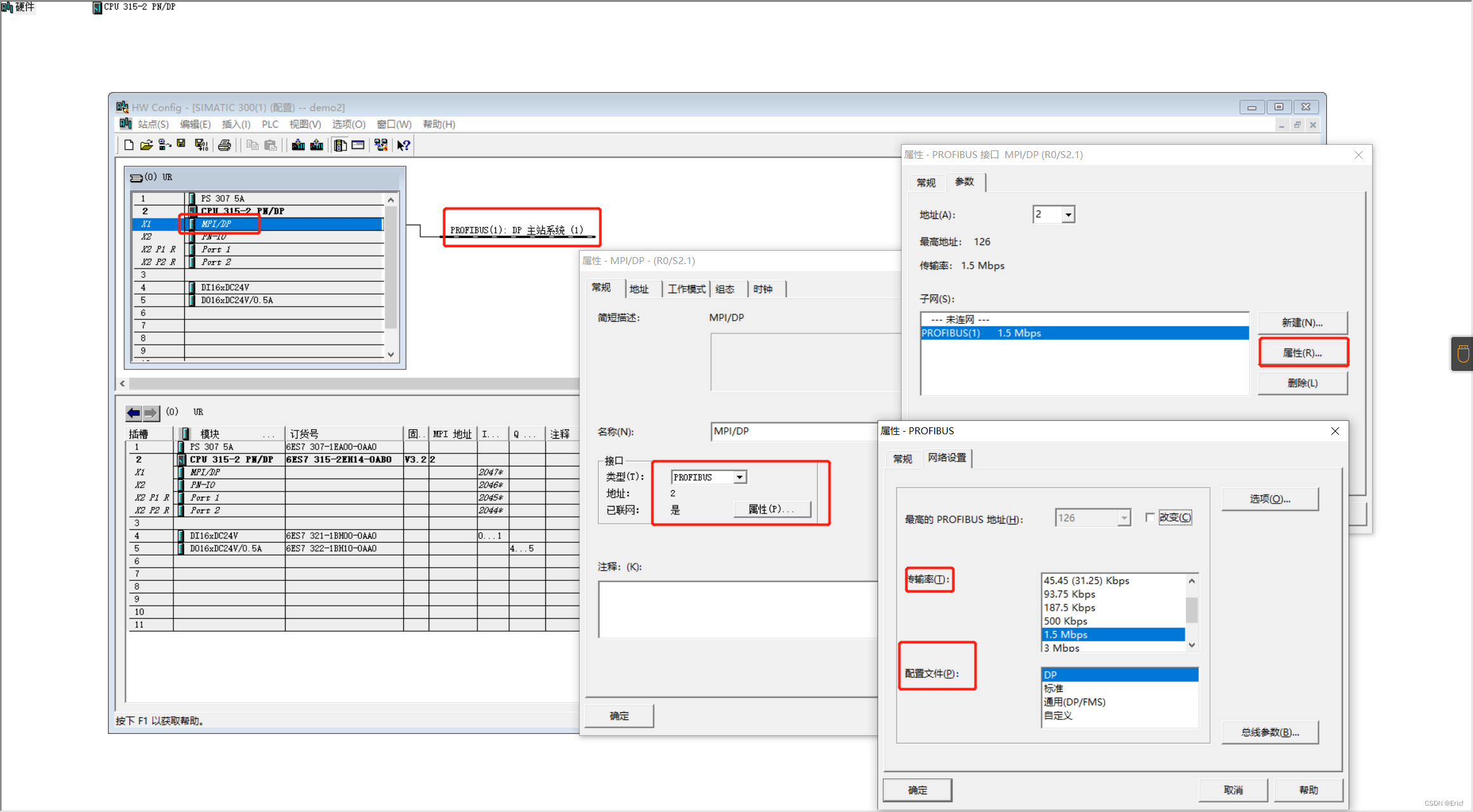
Task: Open the 窗口(W) menu
Action: 394,124
